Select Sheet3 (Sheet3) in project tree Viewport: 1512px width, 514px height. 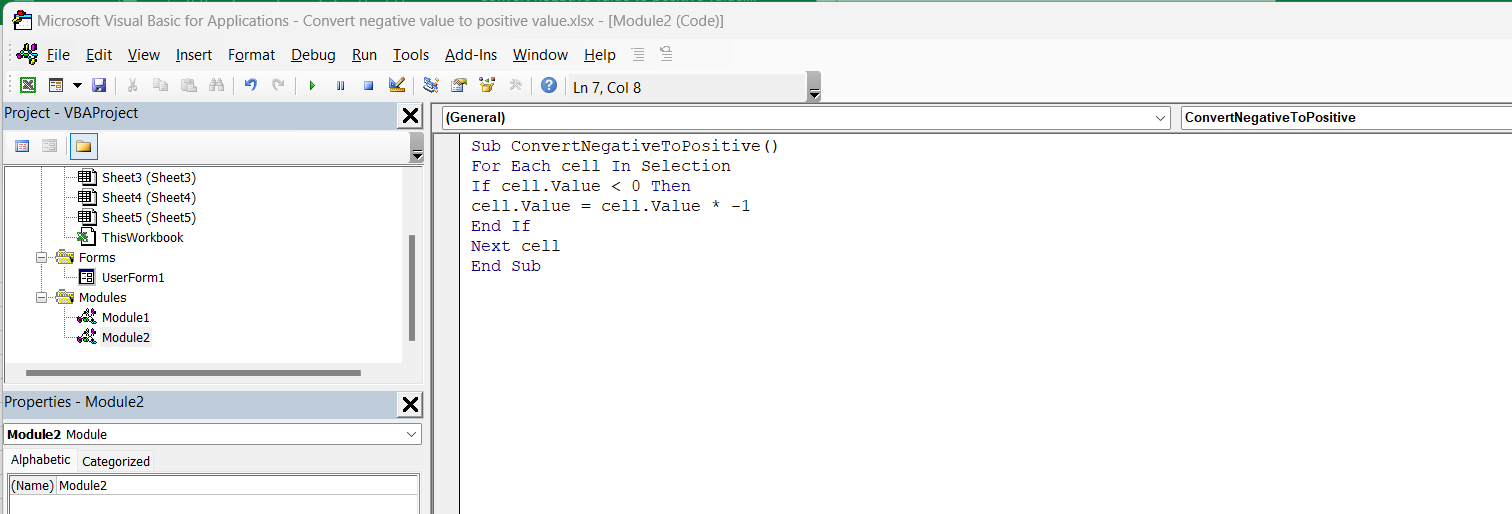coord(148,177)
